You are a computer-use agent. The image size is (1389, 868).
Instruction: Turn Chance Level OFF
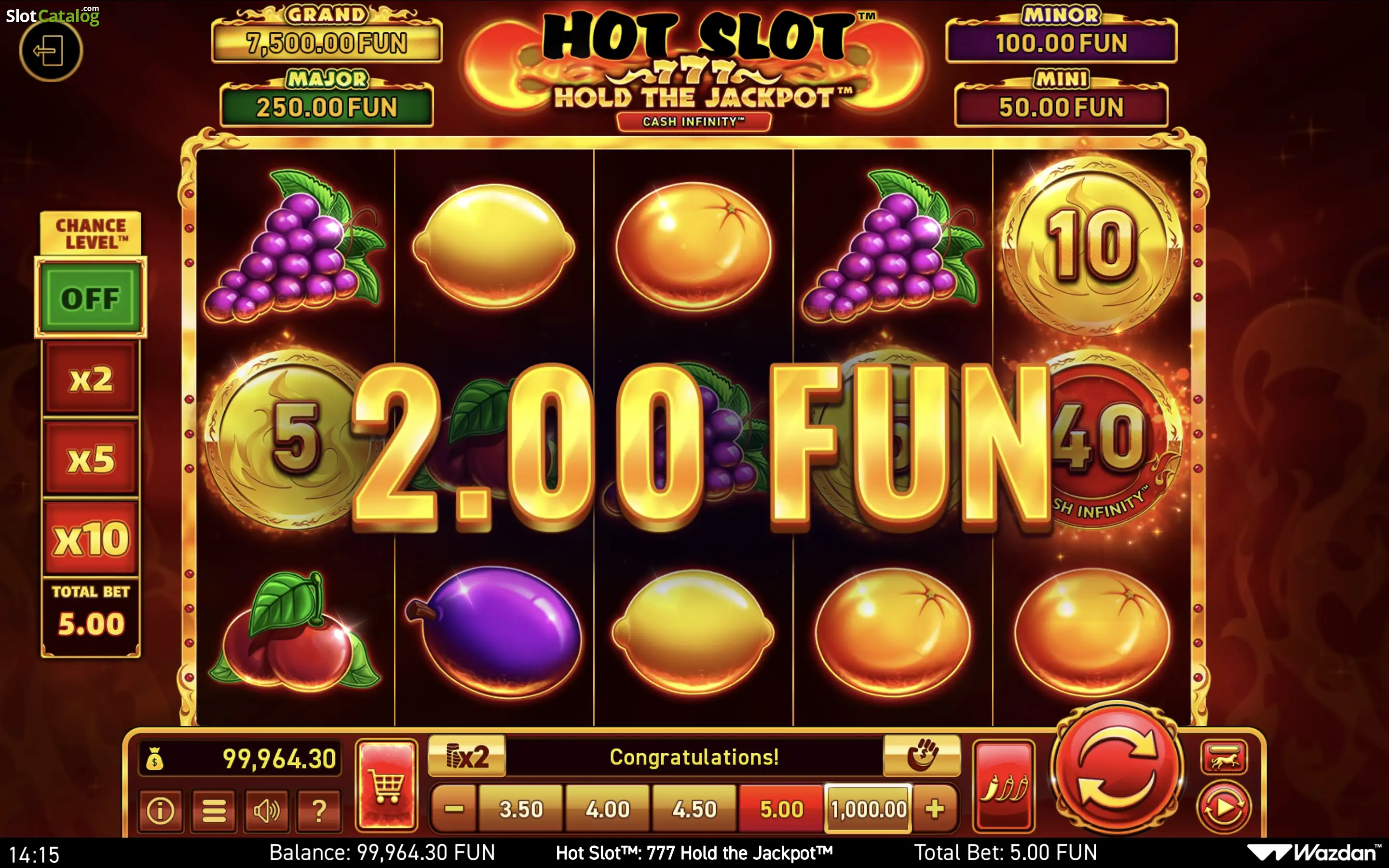(x=91, y=298)
